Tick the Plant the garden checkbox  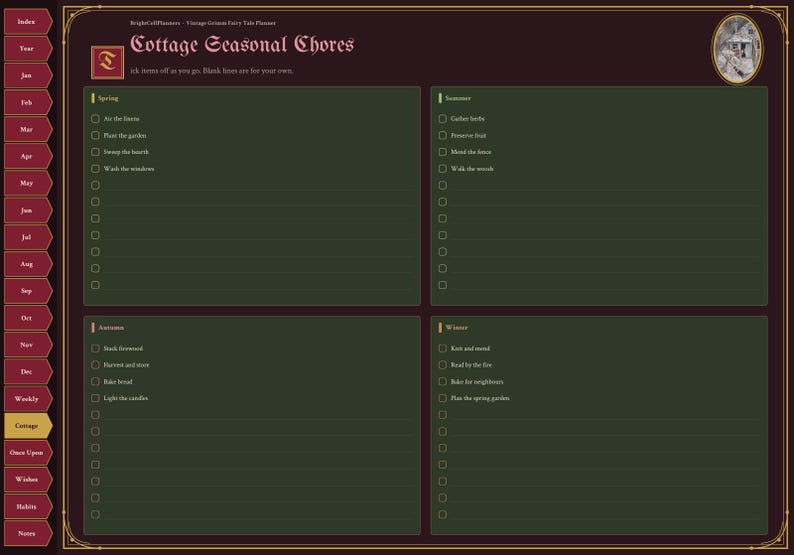(x=95, y=135)
